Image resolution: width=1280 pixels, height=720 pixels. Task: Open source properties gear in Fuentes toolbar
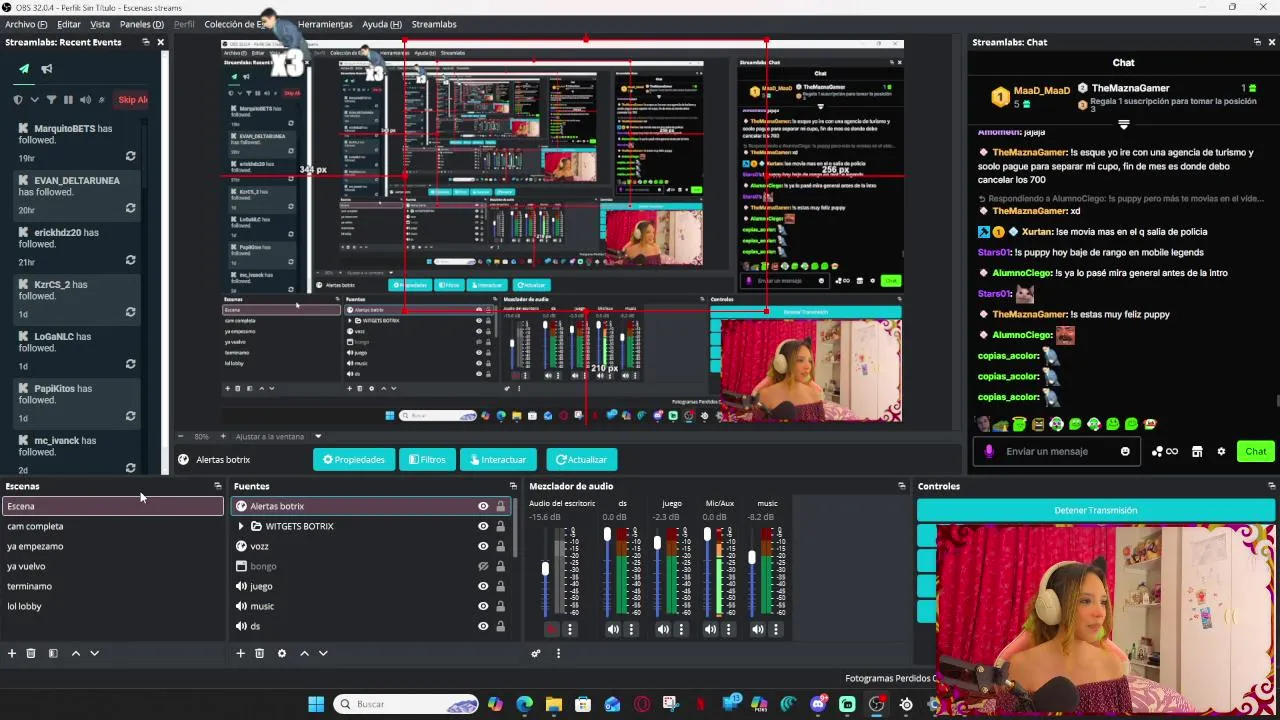[282, 653]
